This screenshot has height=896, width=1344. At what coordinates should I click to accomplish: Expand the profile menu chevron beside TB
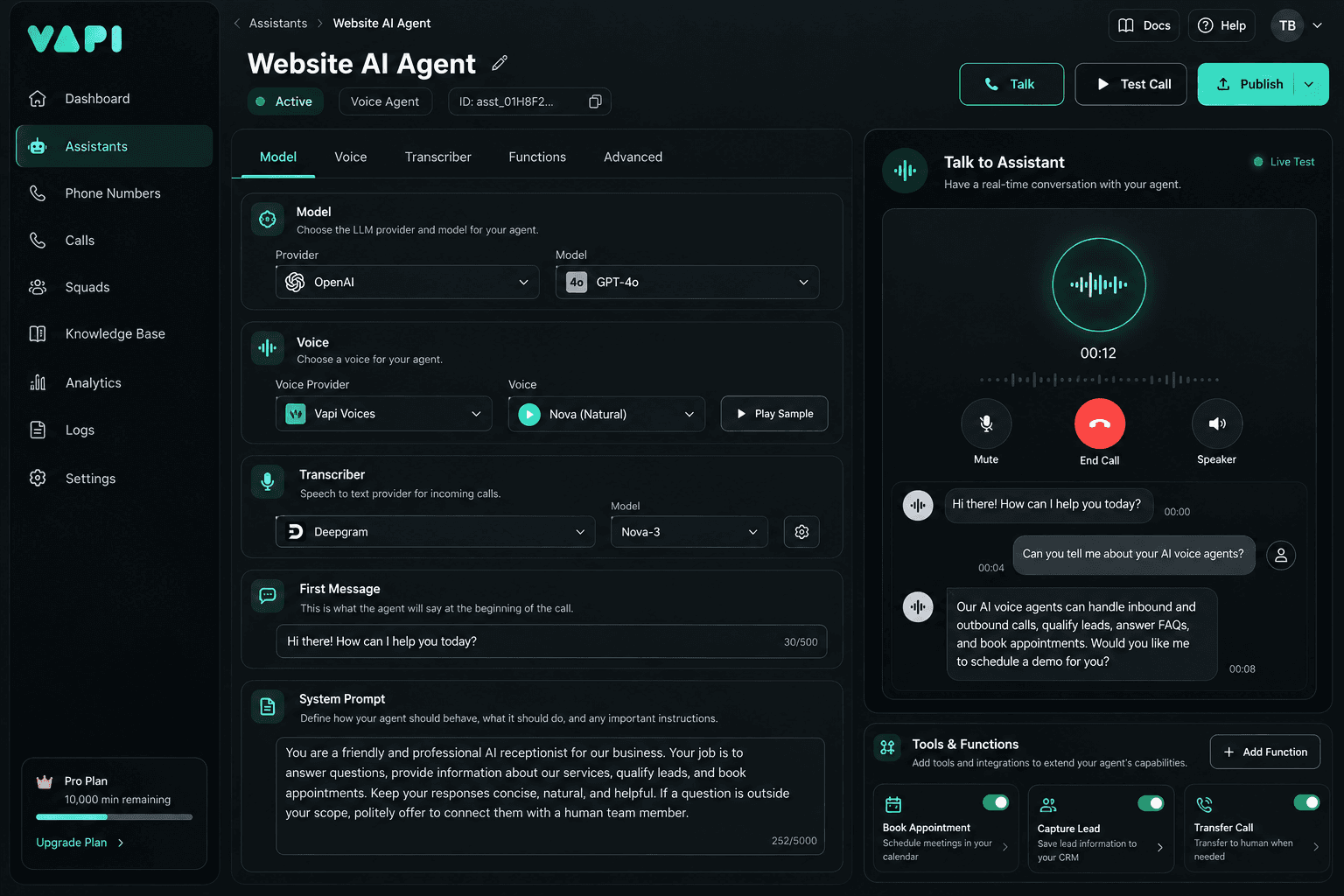pyautogui.click(x=1317, y=25)
